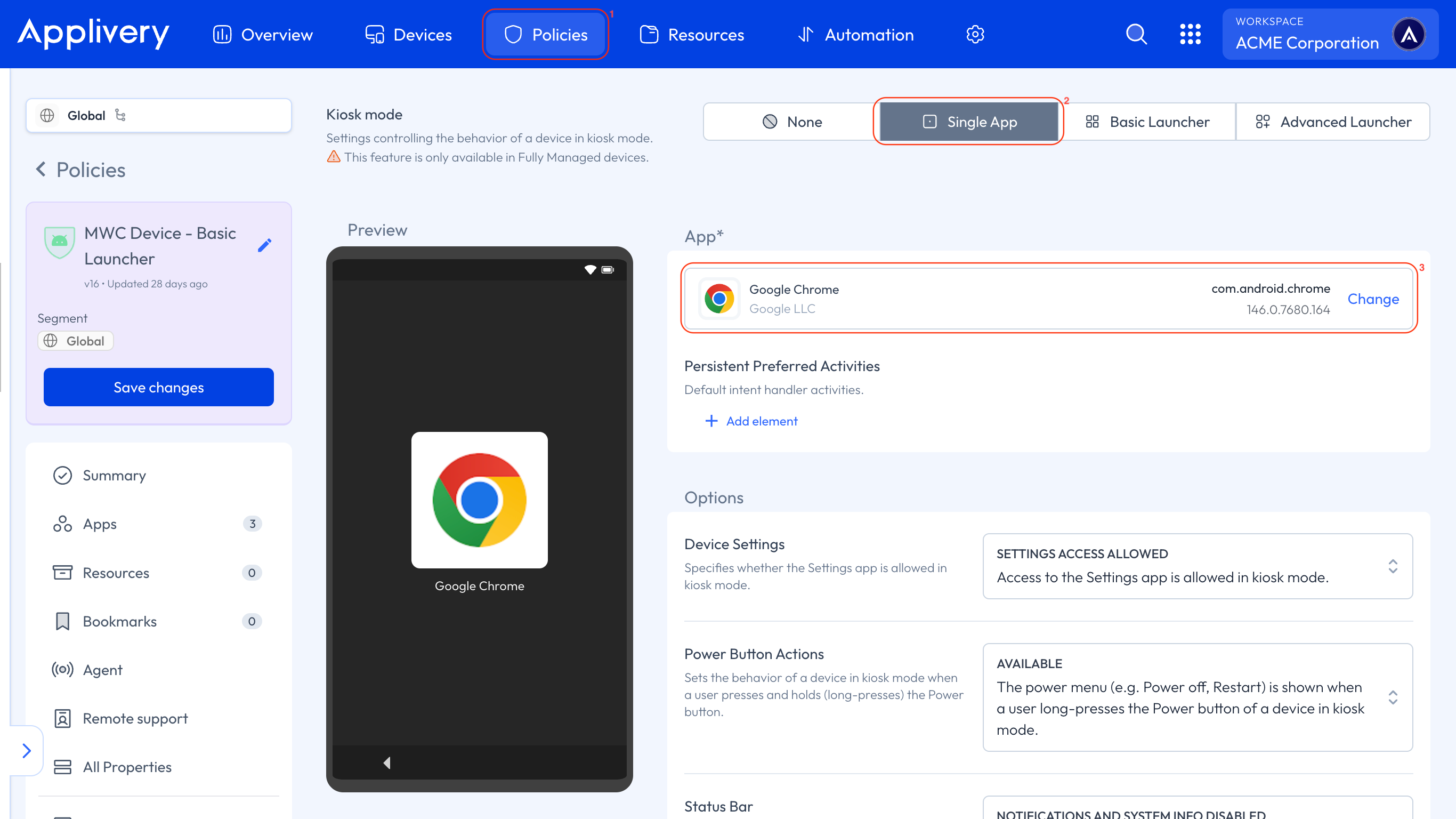Open the Apps section in sidebar
Image resolution: width=1456 pixels, height=819 pixels.
pyautogui.click(x=159, y=524)
